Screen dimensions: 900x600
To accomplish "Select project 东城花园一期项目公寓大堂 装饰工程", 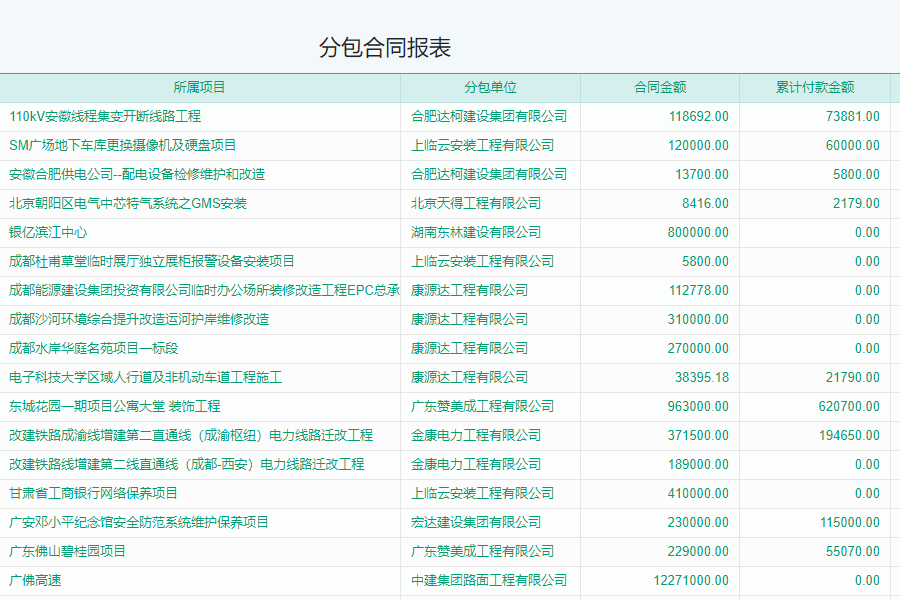I will tap(115, 407).
